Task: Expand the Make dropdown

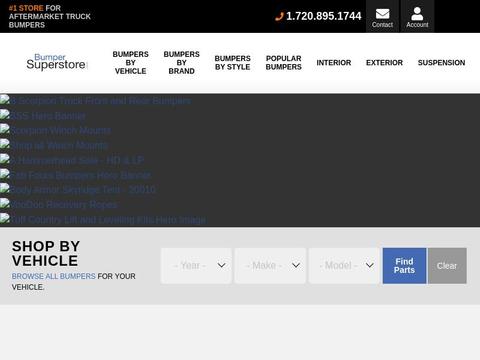Action: [270, 266]
